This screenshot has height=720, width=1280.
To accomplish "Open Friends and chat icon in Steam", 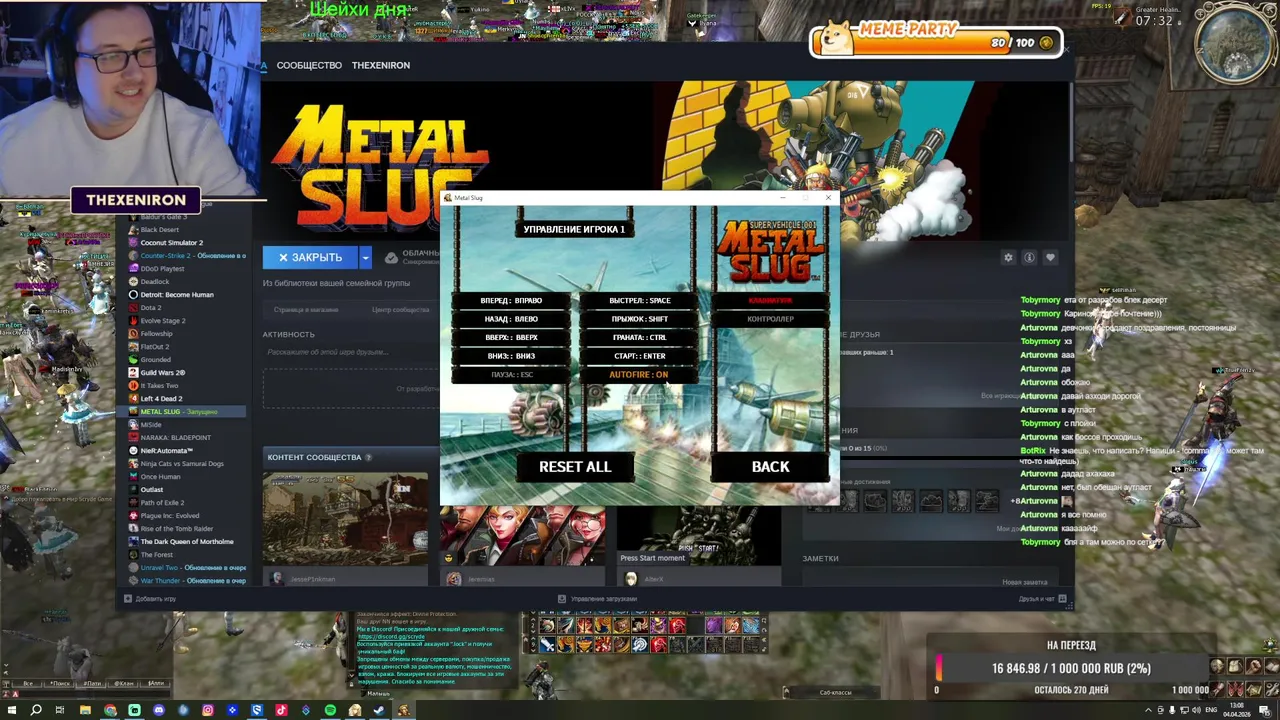I will 1062,598.
